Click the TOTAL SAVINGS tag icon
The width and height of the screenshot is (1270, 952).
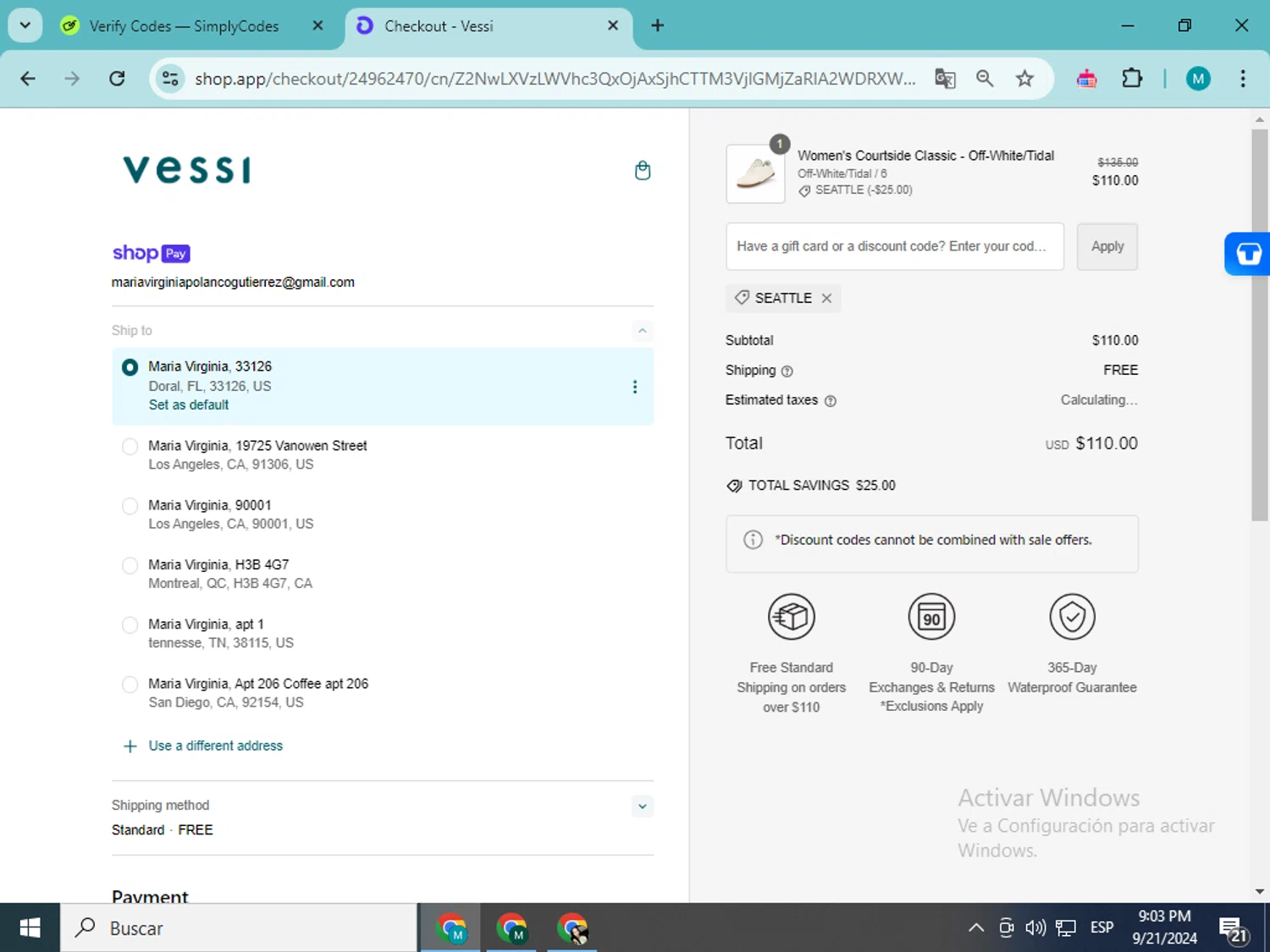[734, 486]
